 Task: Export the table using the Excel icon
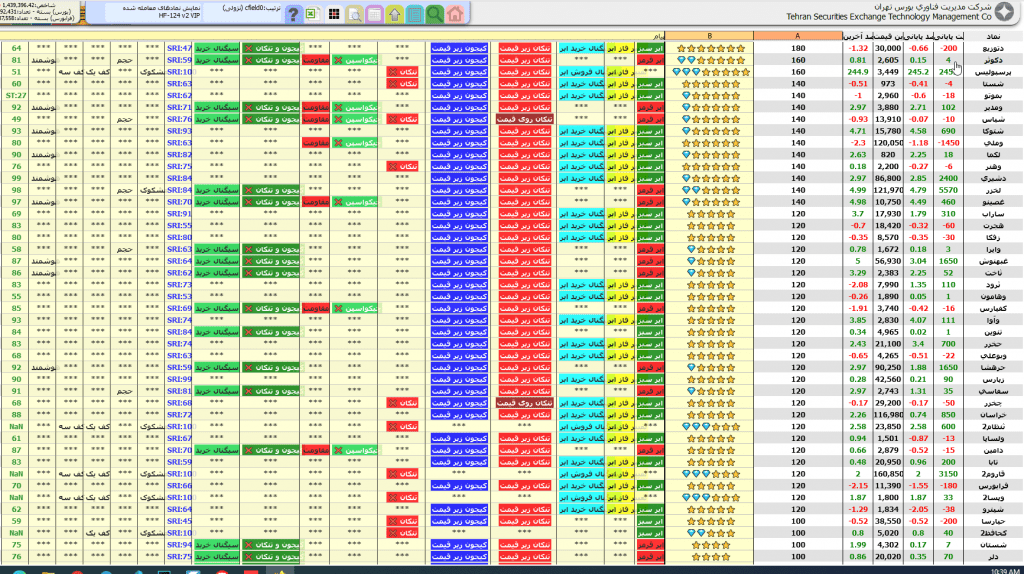click(x=313, y=14)
